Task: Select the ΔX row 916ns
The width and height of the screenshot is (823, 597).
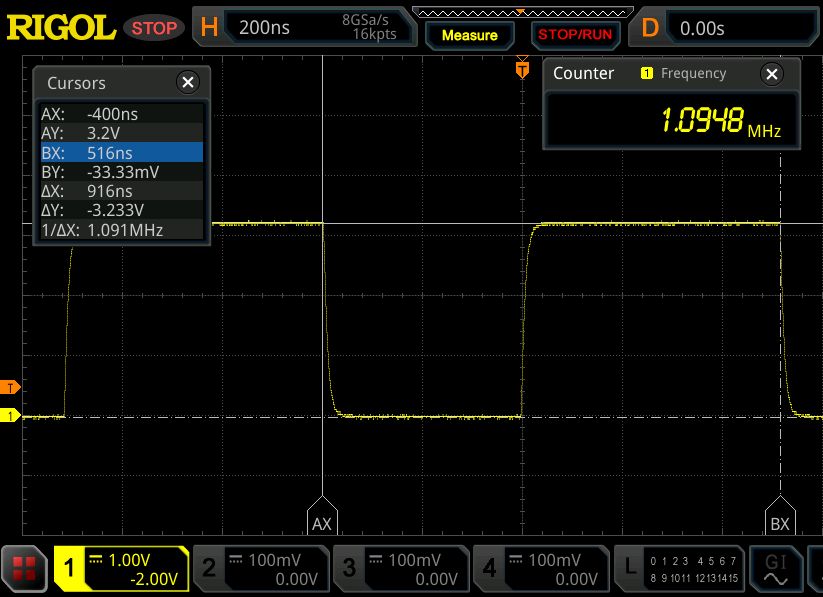Action: coord(122,191)
